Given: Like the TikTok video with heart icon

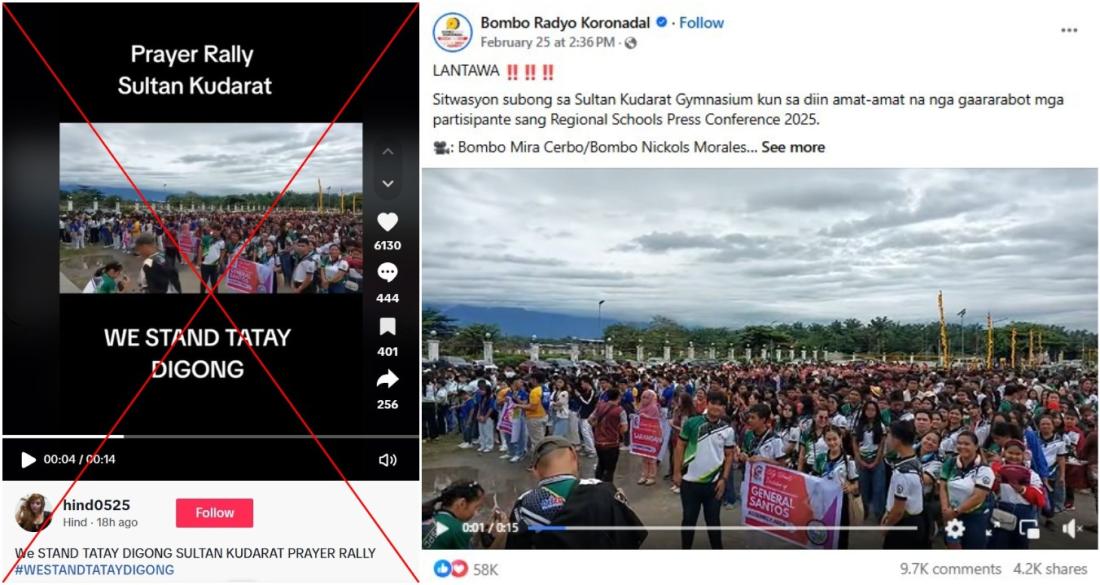Looking at the screenshot, I should click(387, 222).
